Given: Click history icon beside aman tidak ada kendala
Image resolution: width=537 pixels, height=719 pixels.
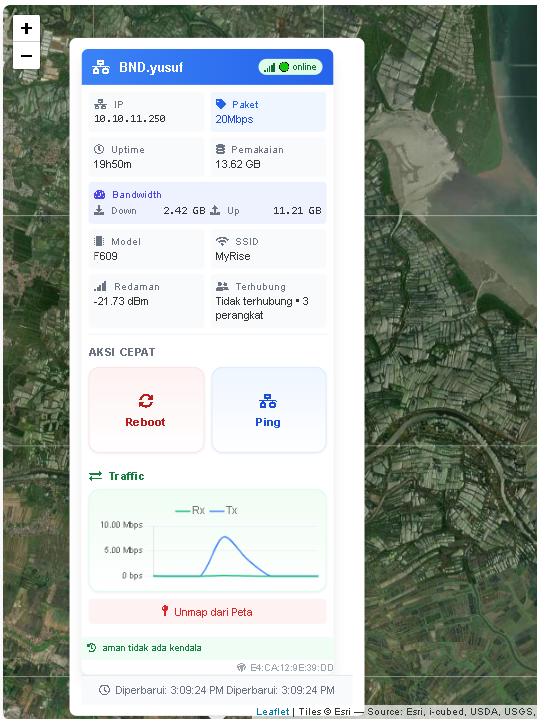Looking at the screenshot, I should (x=92, y=647).
